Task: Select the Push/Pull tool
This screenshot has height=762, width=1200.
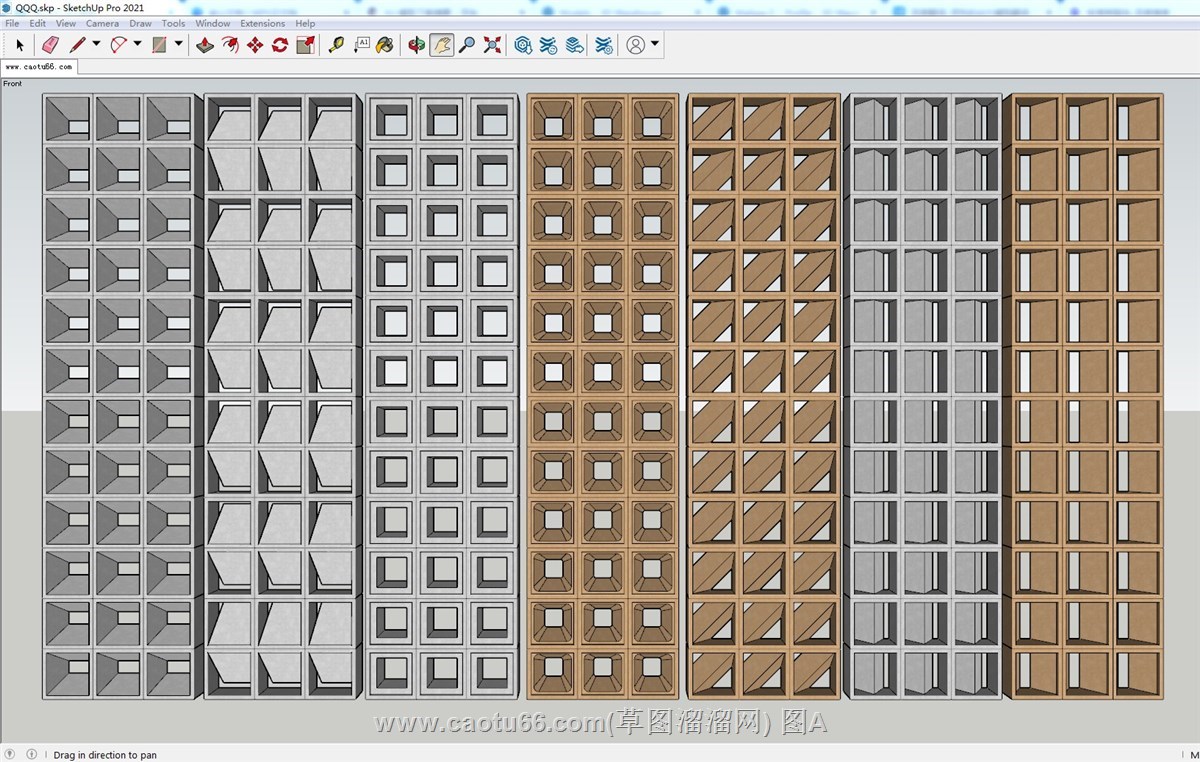Action: pyautogui.click(x=205, y=45)
